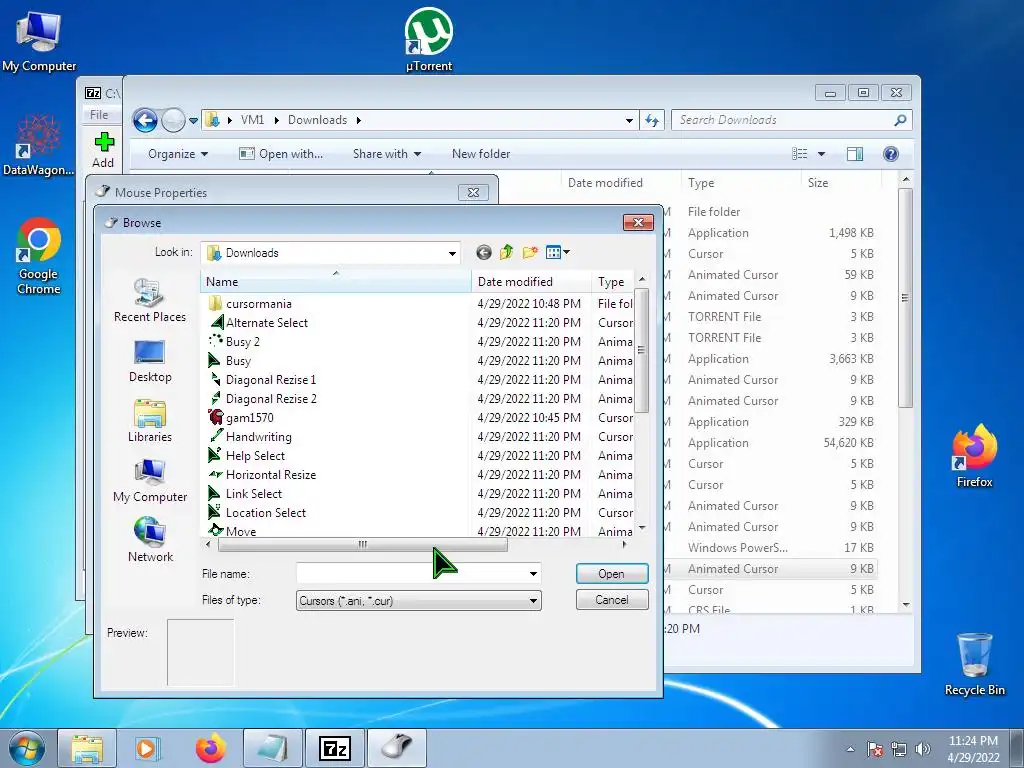This screenshot has height=768, width=1024.
Task: Click the Browse dialog horizontal scrollbar thumb
Action: coord(362,544)
